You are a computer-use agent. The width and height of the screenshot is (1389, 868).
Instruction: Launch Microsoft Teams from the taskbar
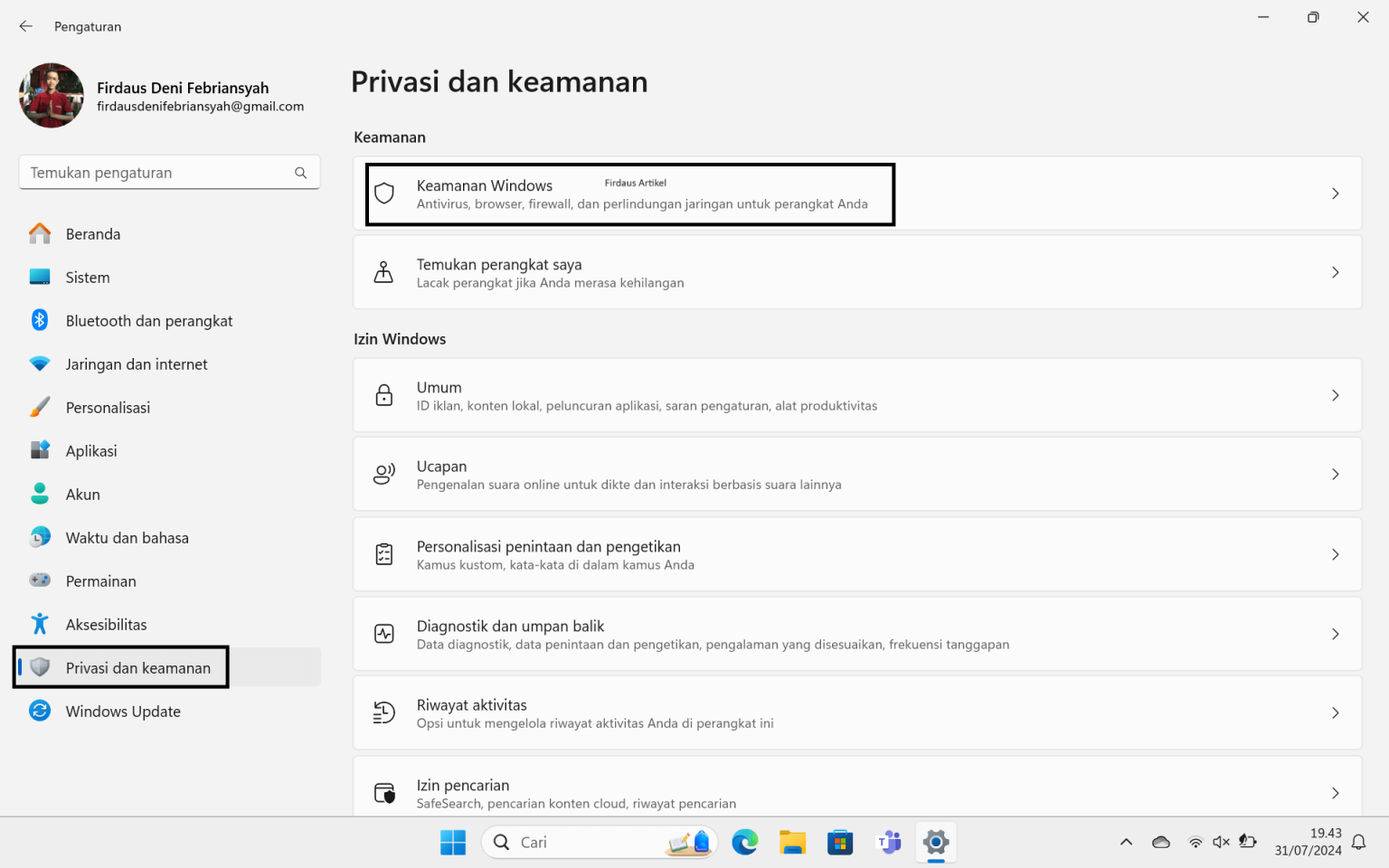pyautogui.click(x=888, y=842)
